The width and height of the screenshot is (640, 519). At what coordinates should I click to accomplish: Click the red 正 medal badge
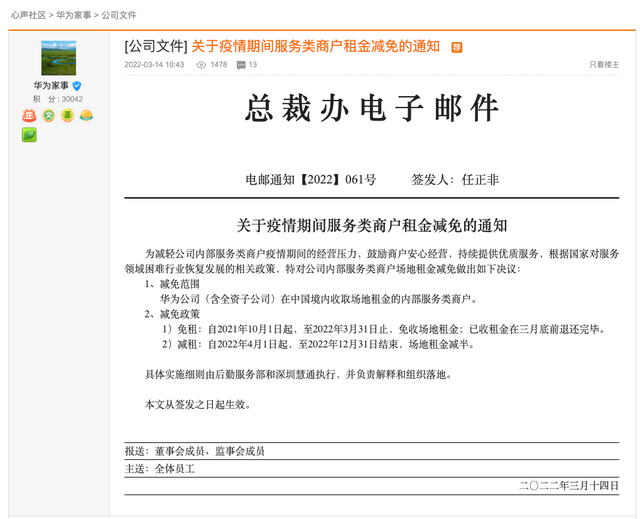(29, 115)
